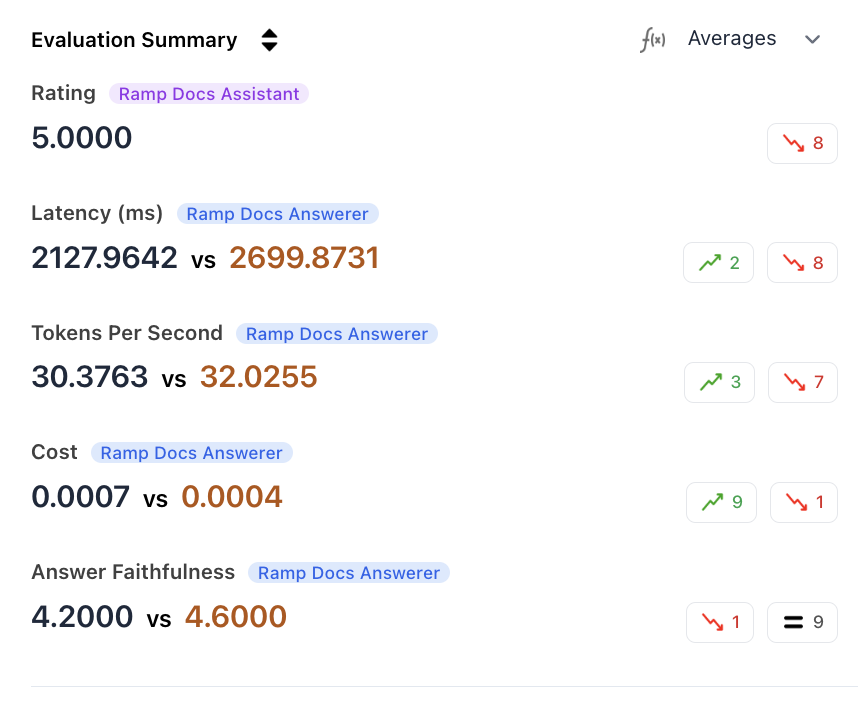Click the Latency decreased 8 badge
Image resolution: width=858 pixels, height=714 pixels.
point(802,263)
